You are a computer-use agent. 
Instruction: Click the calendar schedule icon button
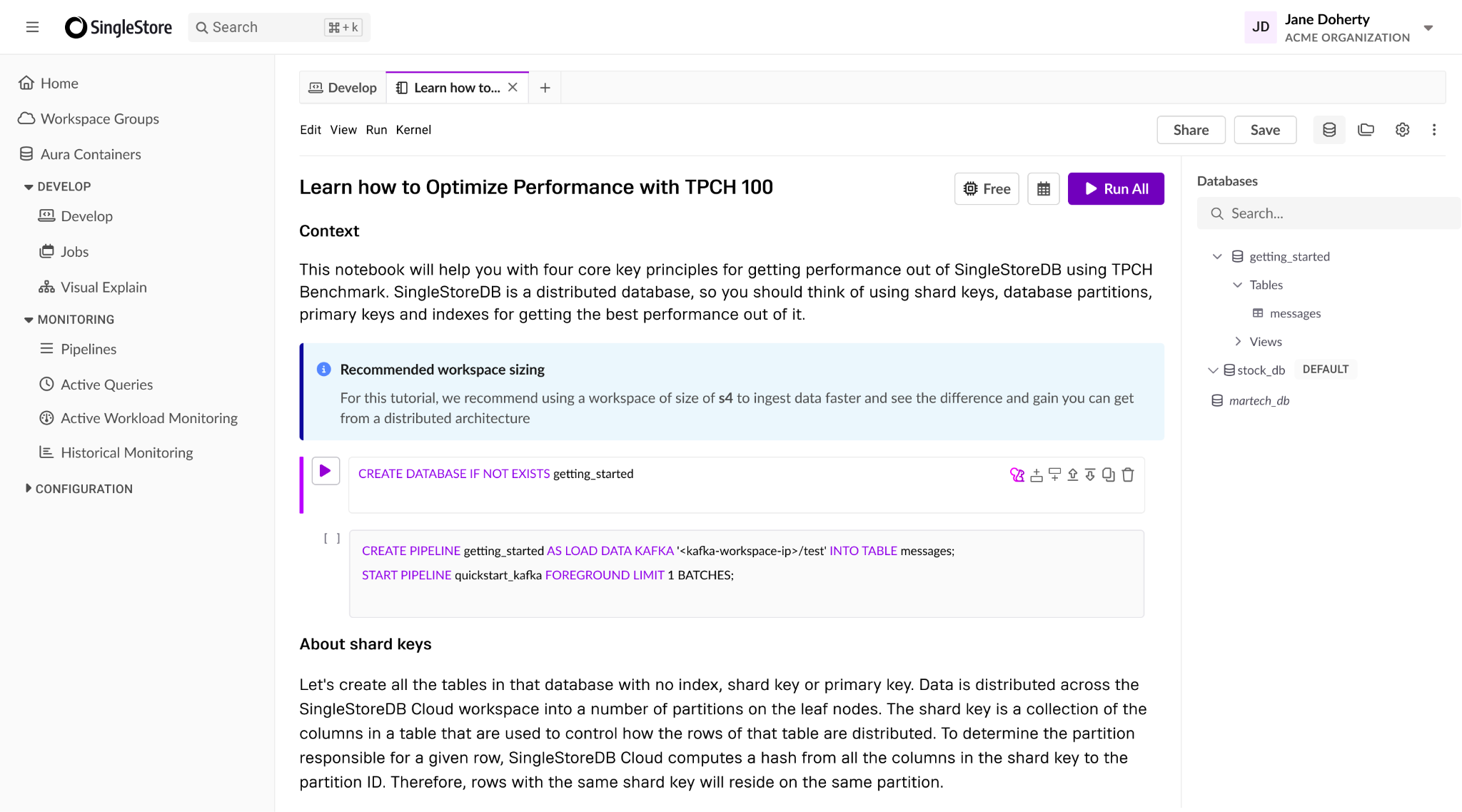1043,189
